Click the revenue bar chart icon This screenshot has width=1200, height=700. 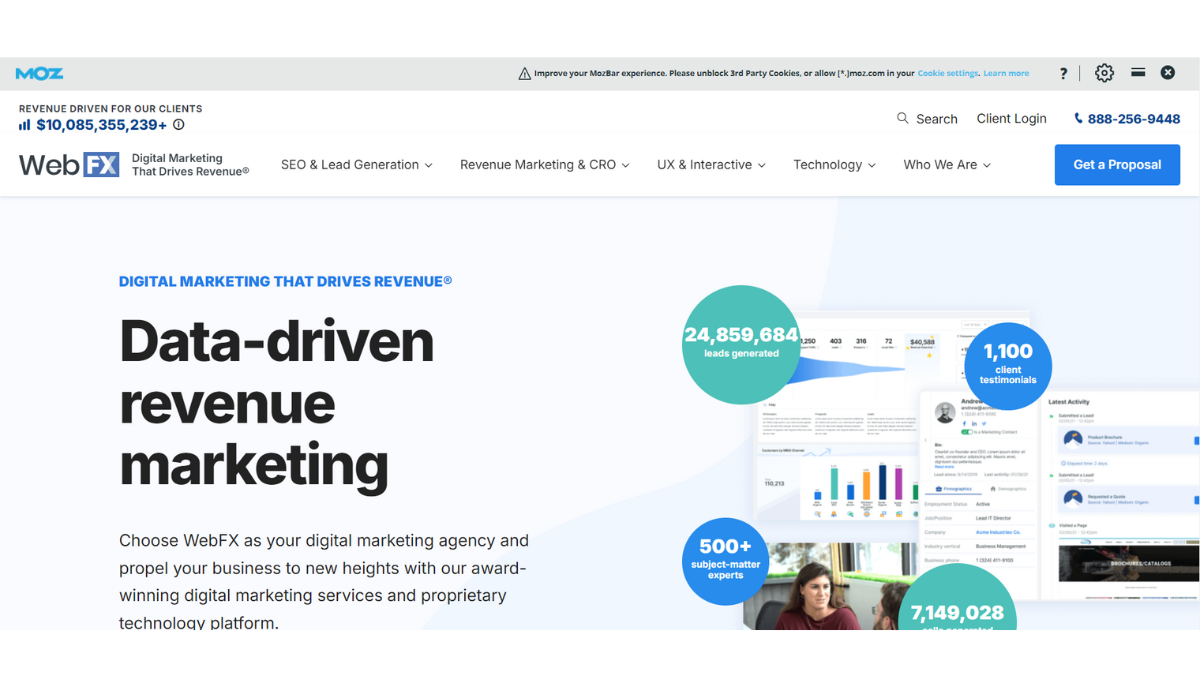25,125
